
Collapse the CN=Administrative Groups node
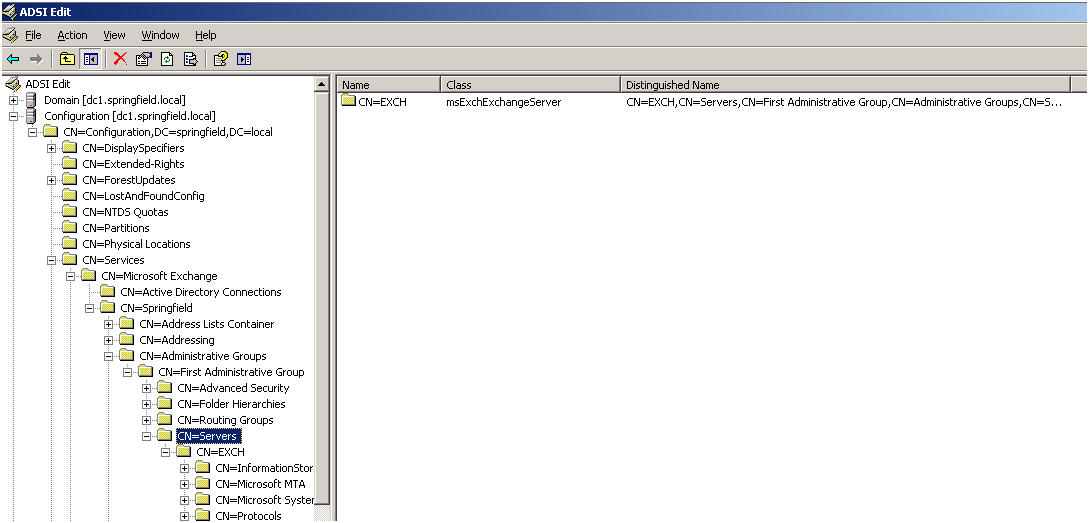108,356
